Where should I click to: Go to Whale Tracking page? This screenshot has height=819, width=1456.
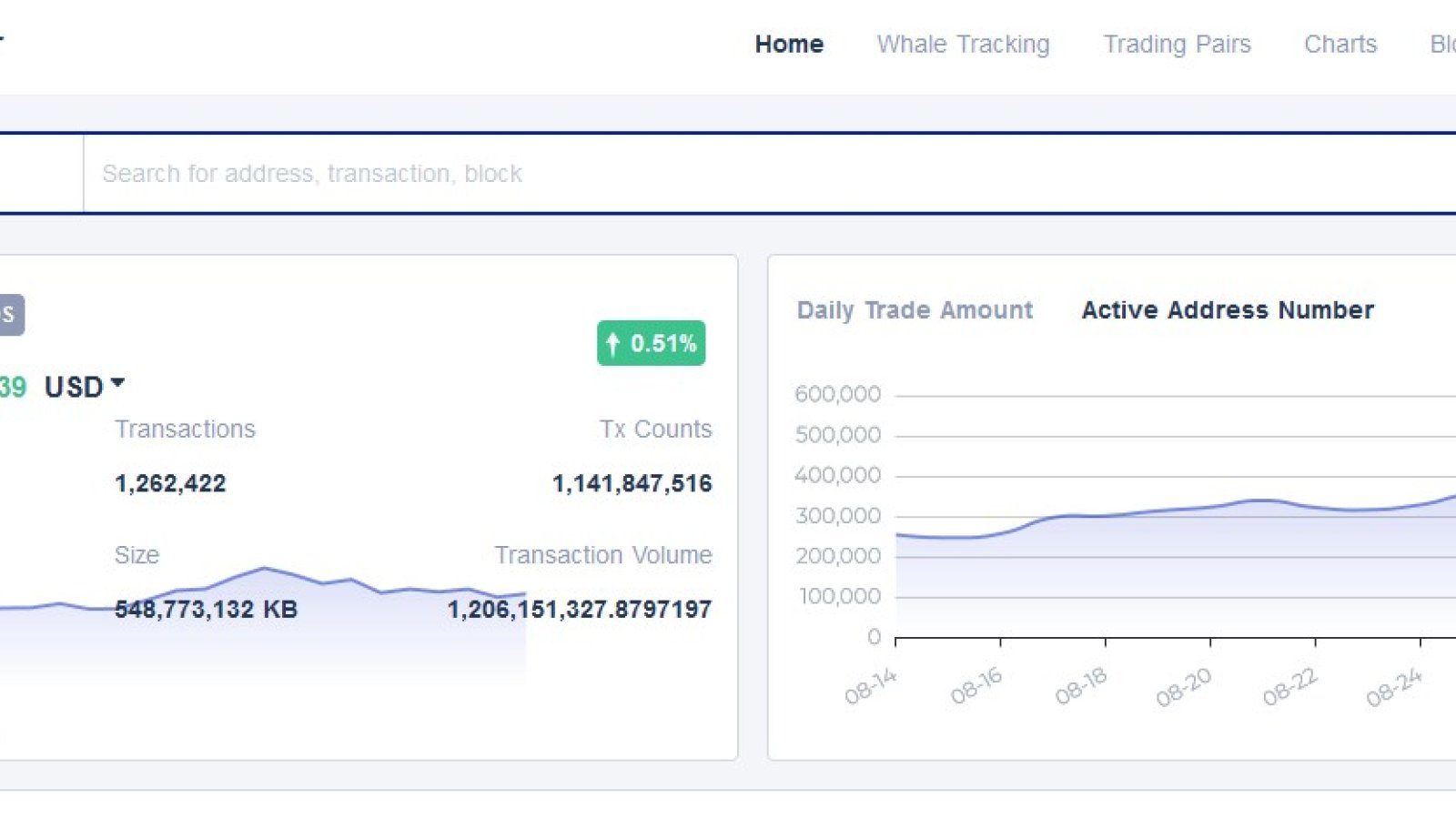(963, 44)
